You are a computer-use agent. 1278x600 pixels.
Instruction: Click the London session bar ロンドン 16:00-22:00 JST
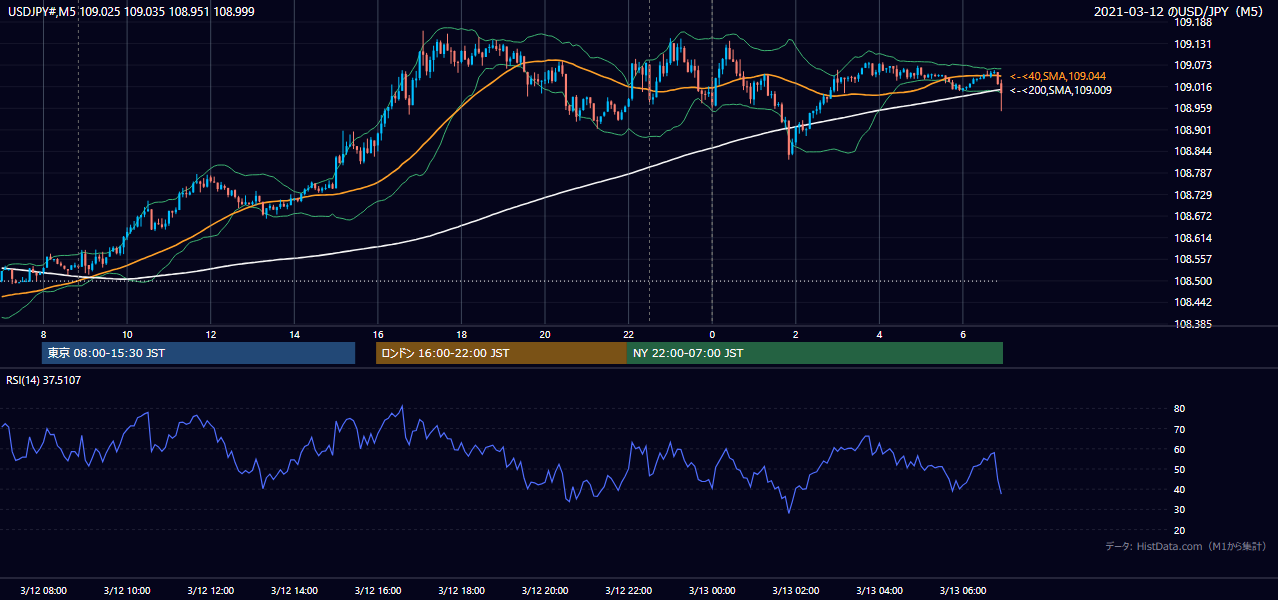501,353
